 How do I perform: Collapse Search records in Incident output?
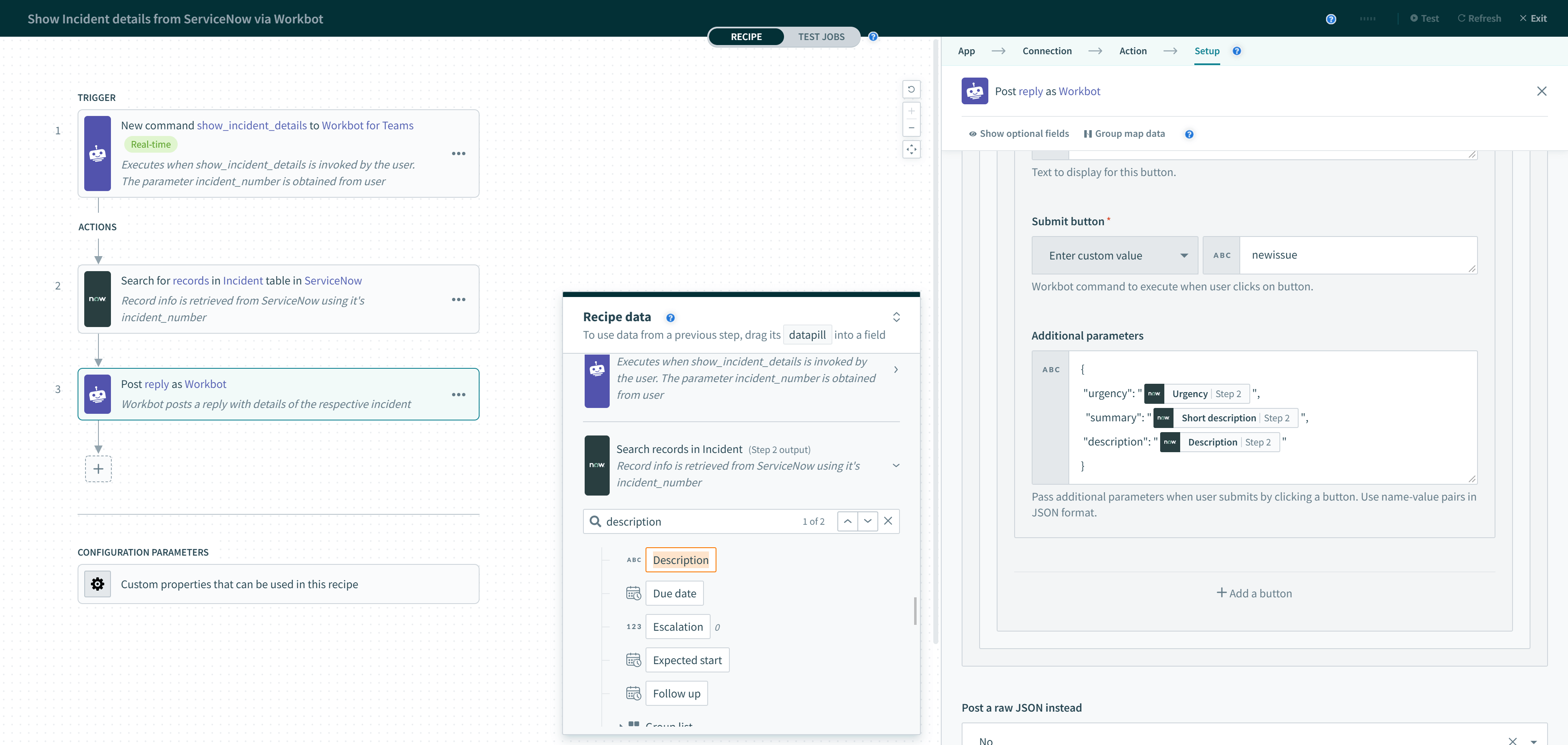(896, 466)
